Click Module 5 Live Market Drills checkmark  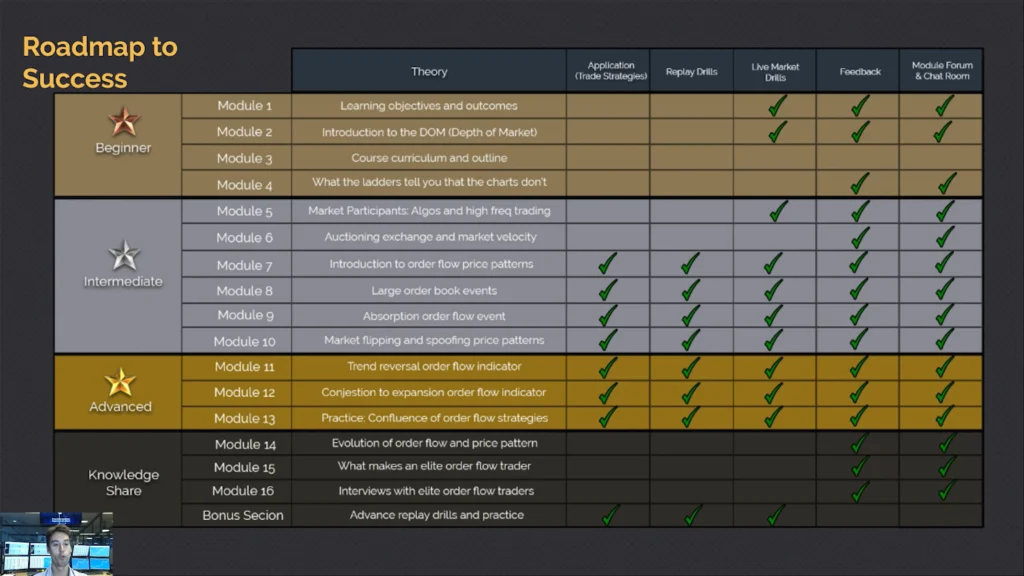tap(778, 211)
